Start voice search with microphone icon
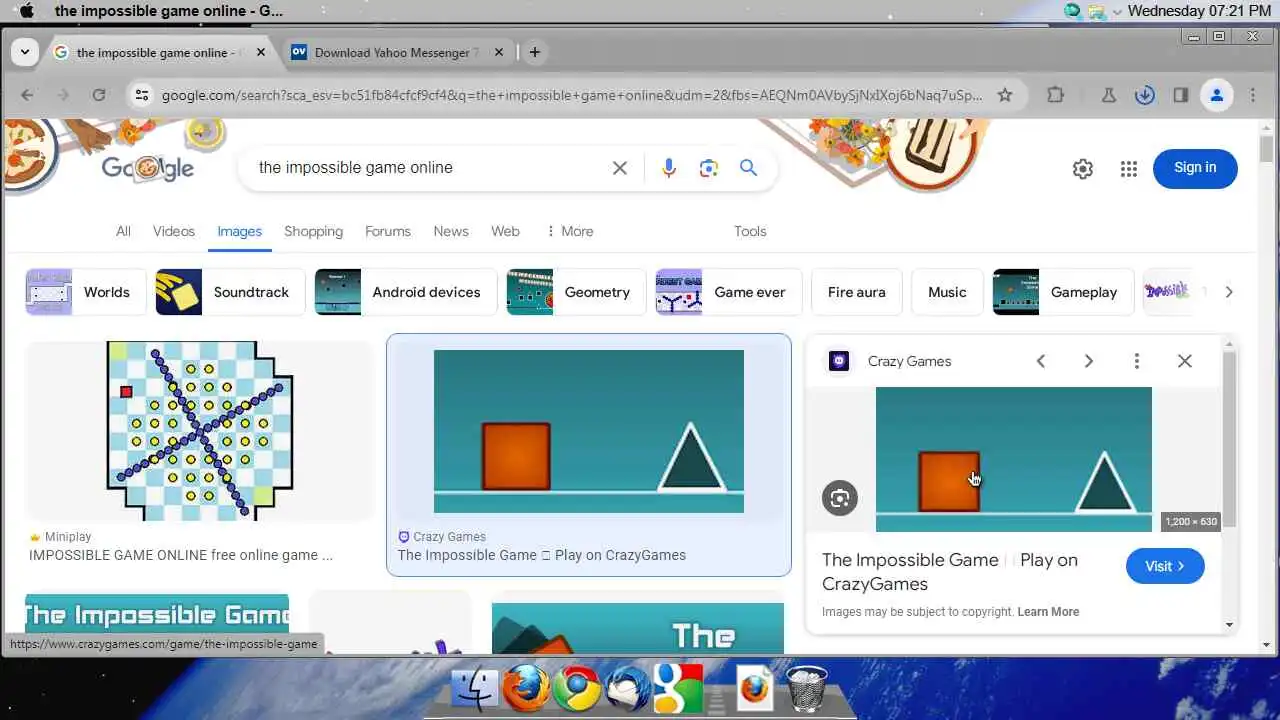1280x720 pixels. [x=669, y=168]
